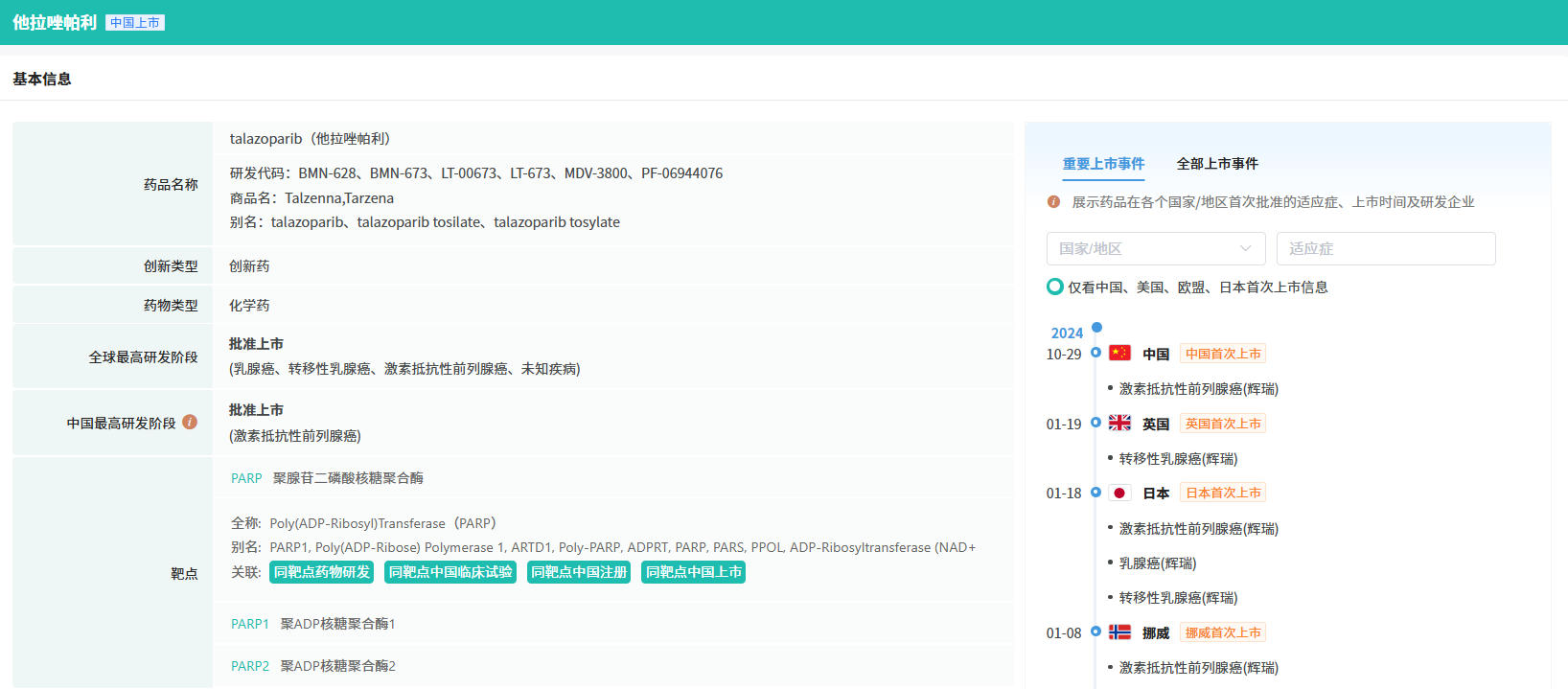
Task: Click the Japan flag icon in timeline
Action: 1119,493
